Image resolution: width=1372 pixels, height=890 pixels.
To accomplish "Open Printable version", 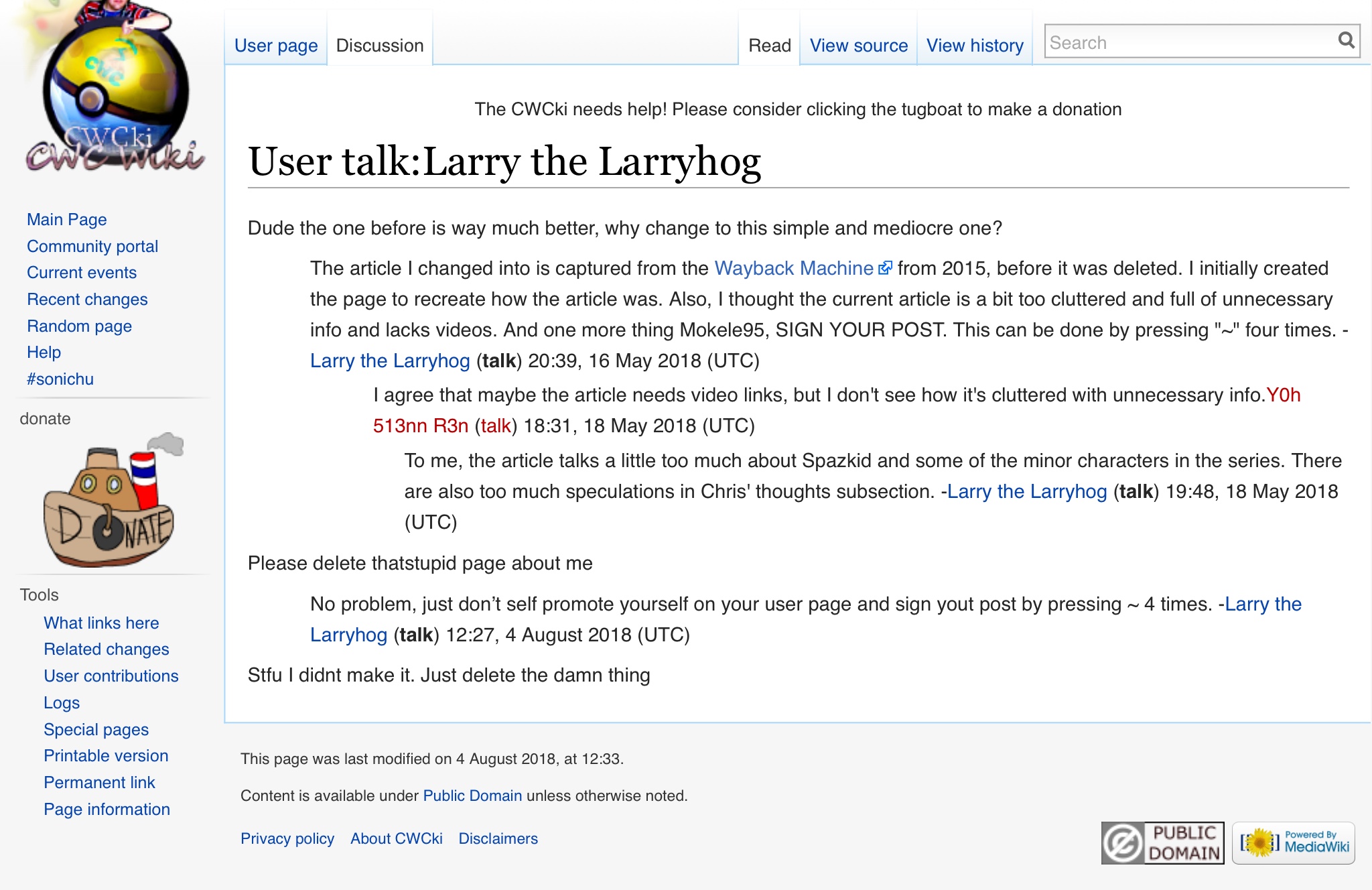I will pos(106,756).
